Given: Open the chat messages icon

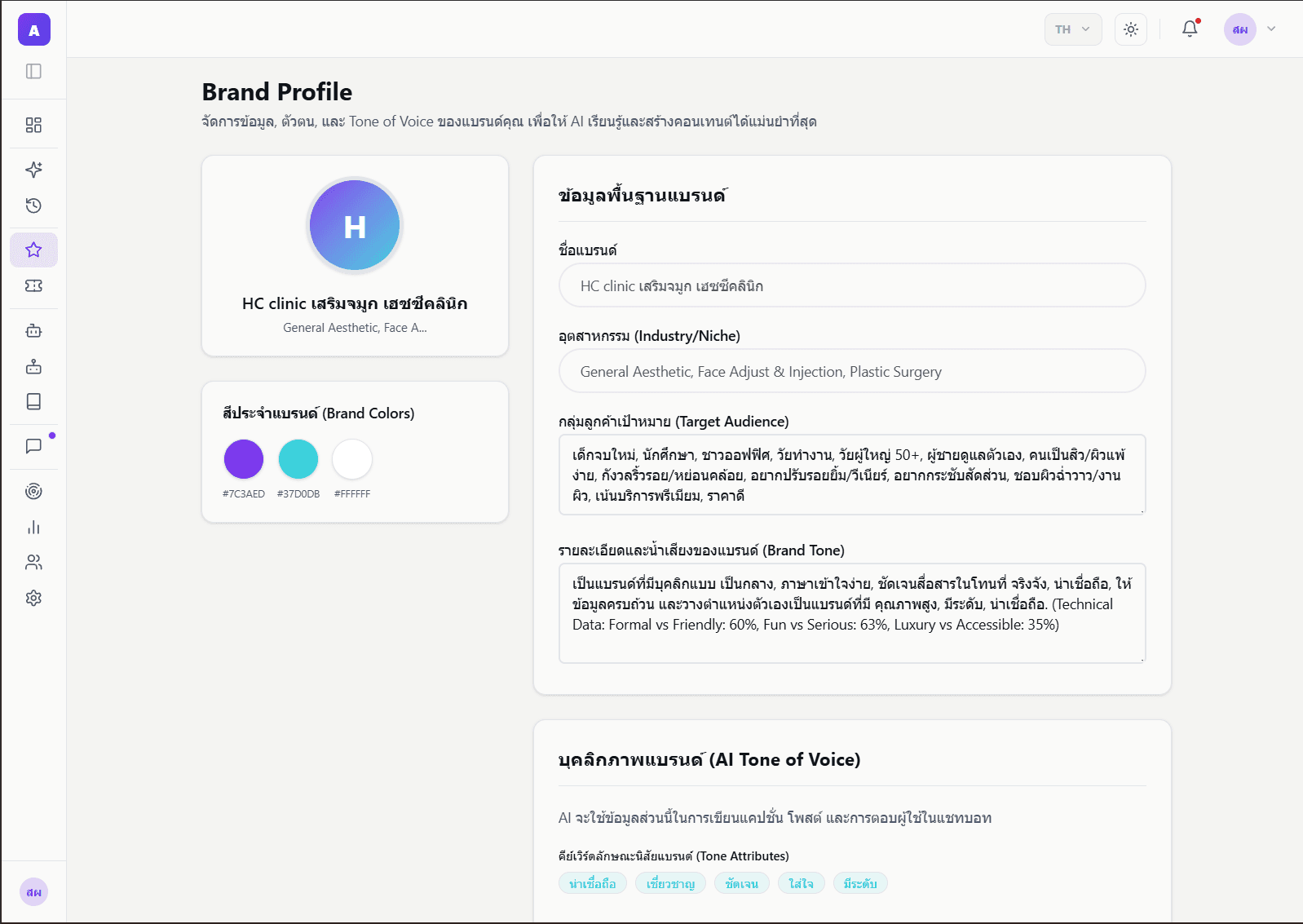Looking at the screenshot, I should [x=33, y=446].
